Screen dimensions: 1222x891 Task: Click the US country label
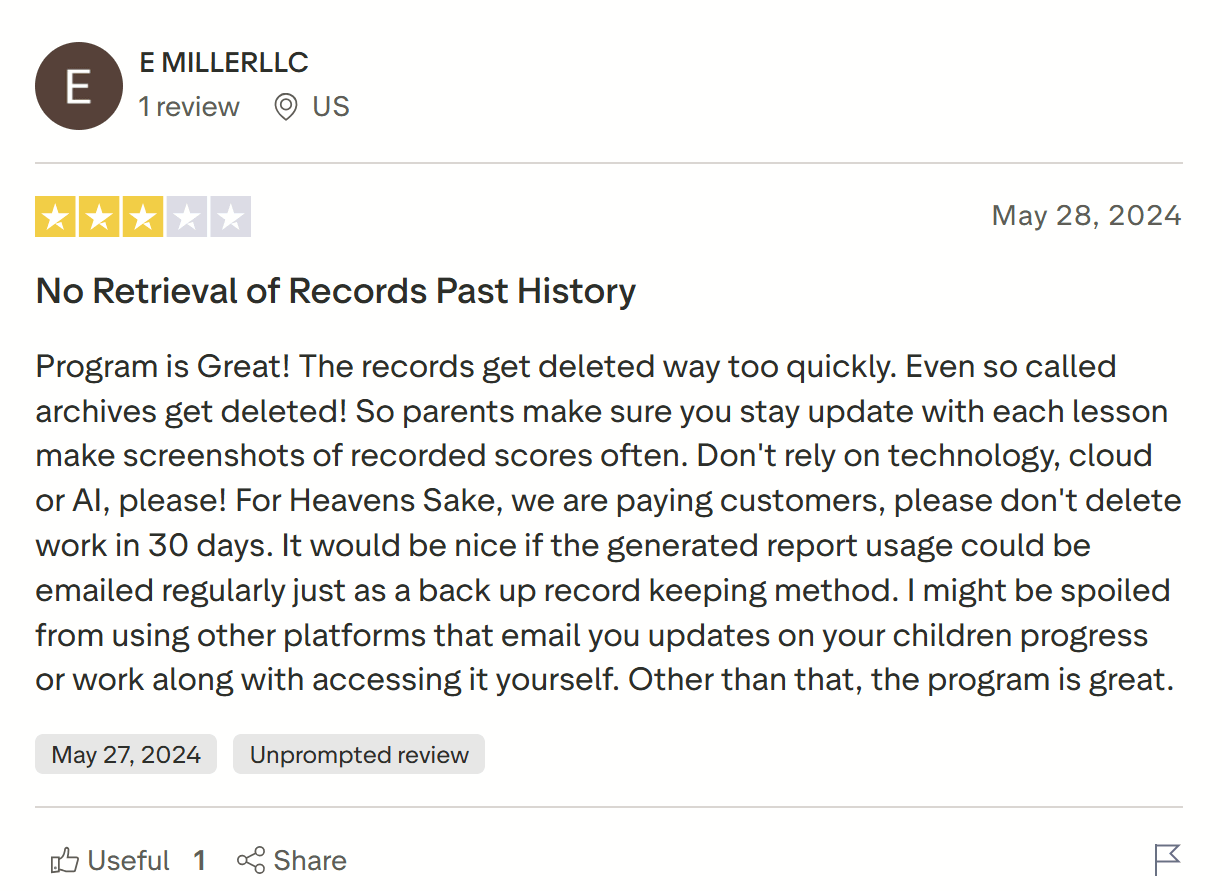click(331, 107)
